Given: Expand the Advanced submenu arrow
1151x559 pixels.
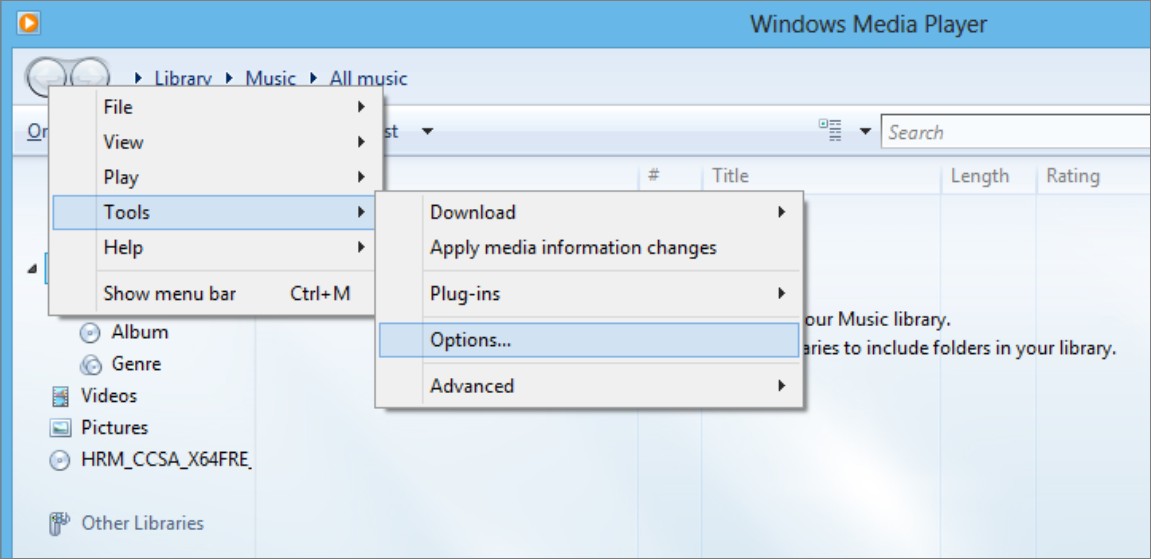Looking at the screenshot, I should click(781, 386).
